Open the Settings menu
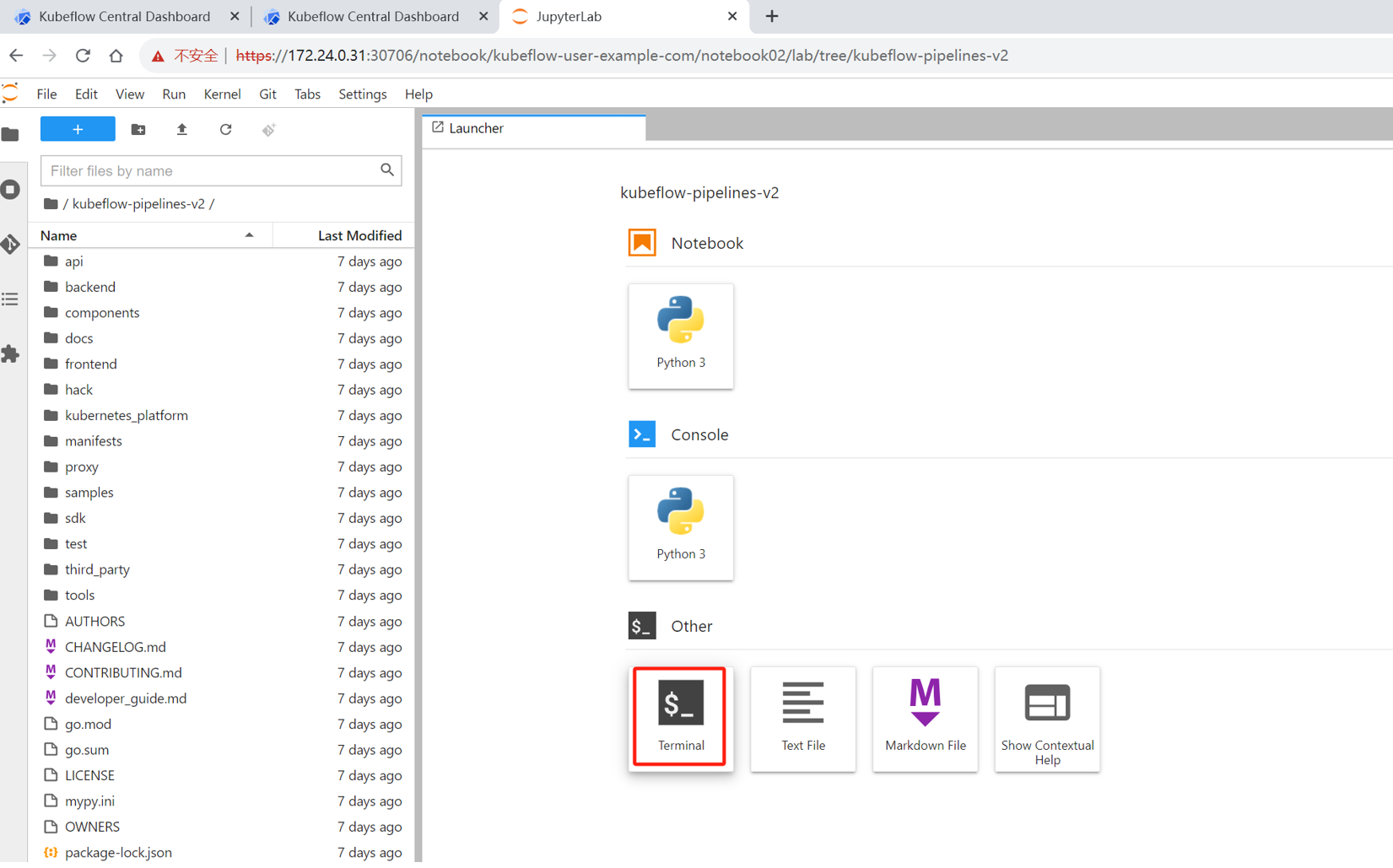The width and height of the screenshot is (1393, 868). (x=363, y=94)
